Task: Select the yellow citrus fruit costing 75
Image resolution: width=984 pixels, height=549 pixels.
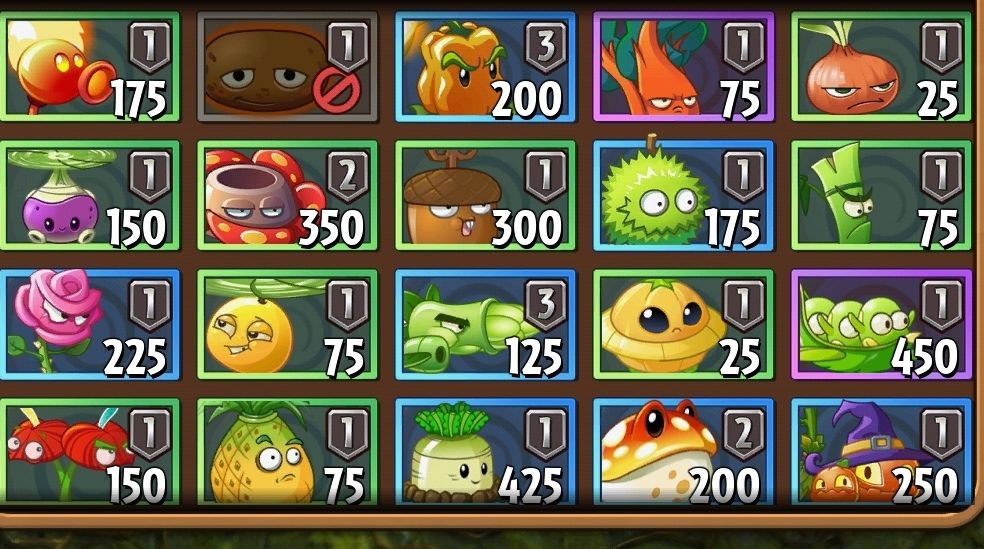Action: click(288, 325)
